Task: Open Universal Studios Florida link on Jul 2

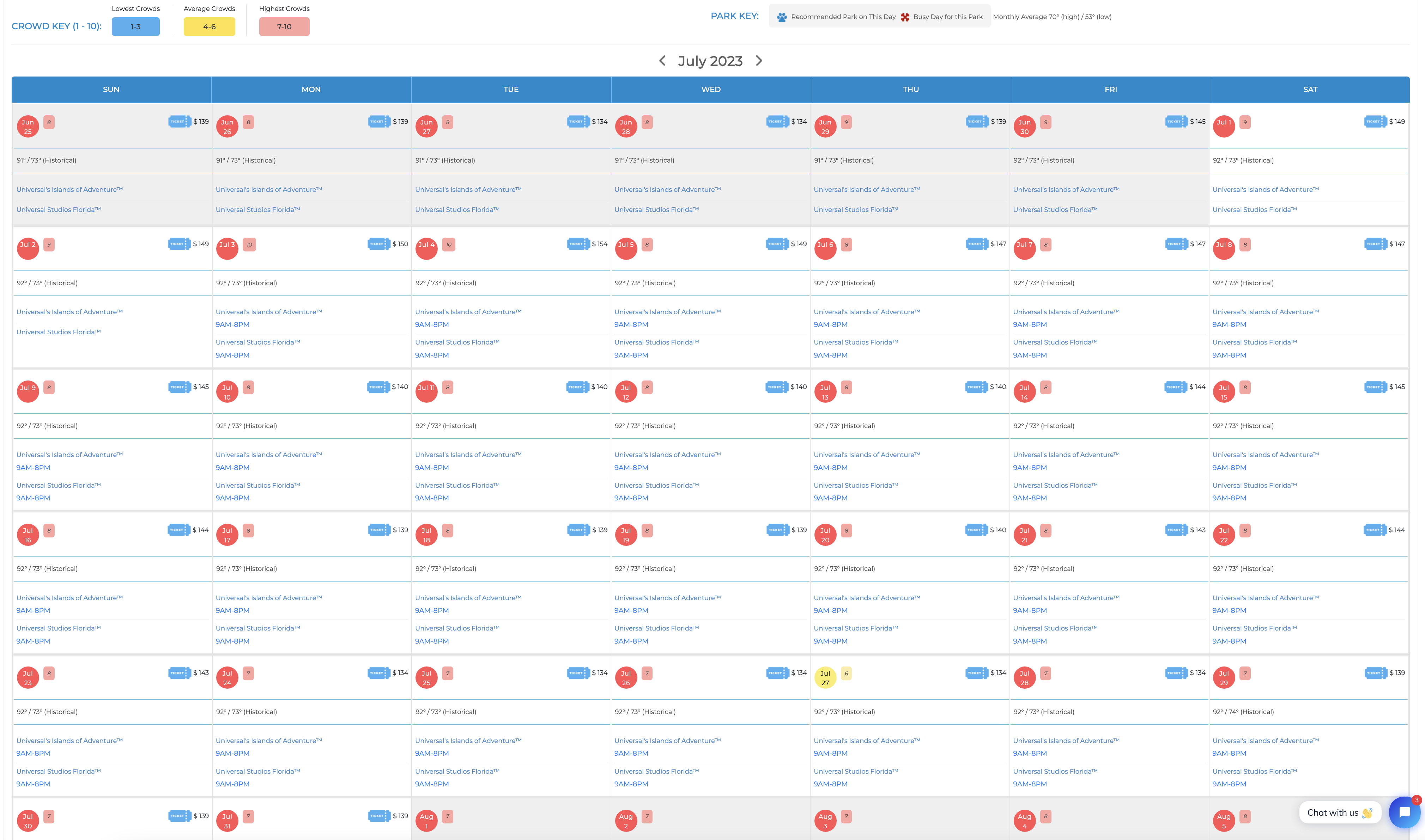Action: pos(58,332)
